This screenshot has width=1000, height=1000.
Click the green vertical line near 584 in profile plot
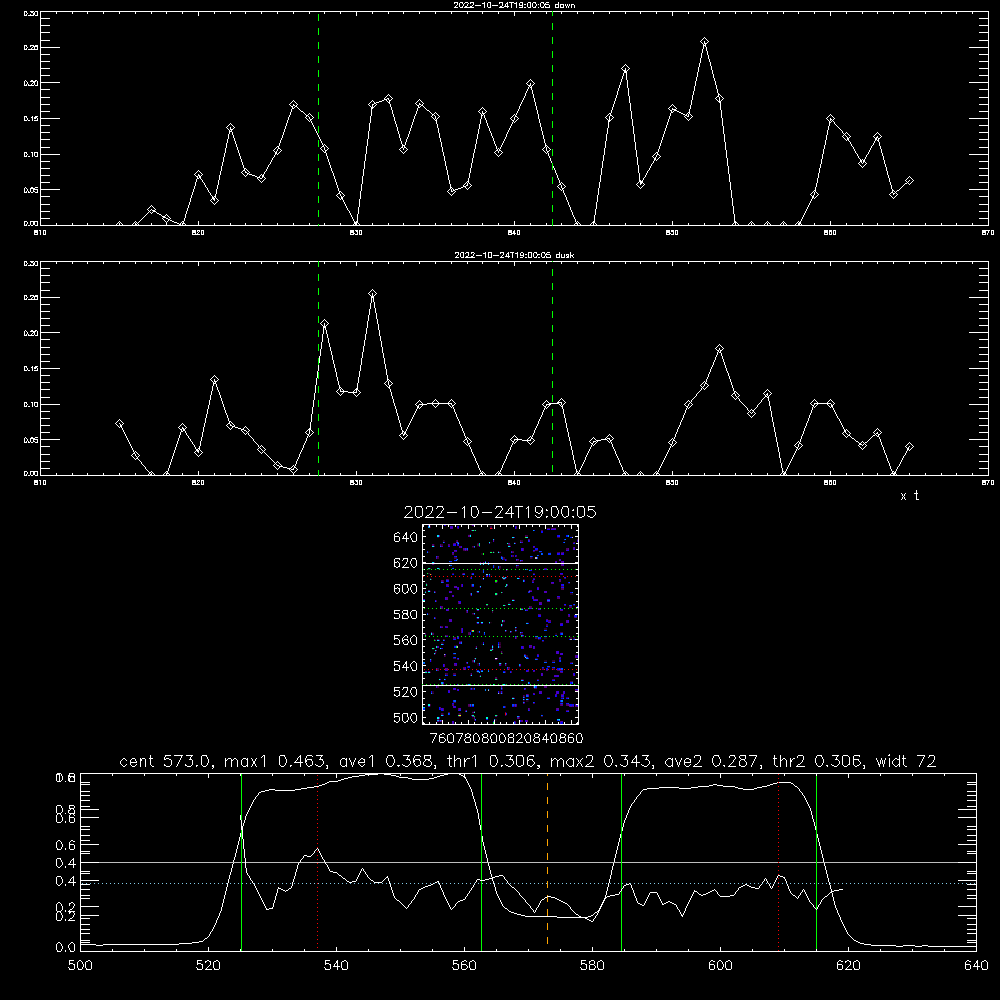point(621,860)
